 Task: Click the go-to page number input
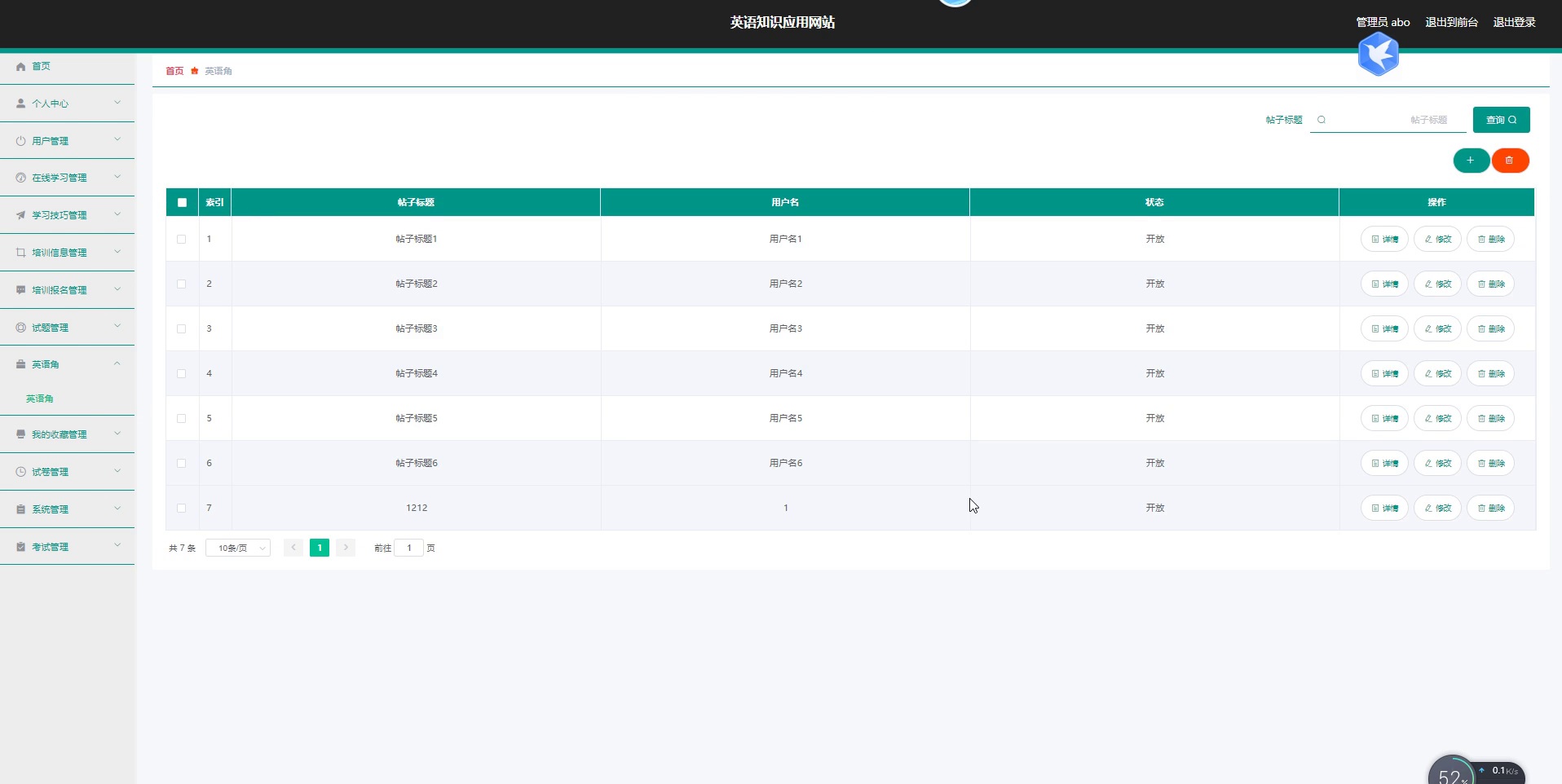click(x=409, y=548)
